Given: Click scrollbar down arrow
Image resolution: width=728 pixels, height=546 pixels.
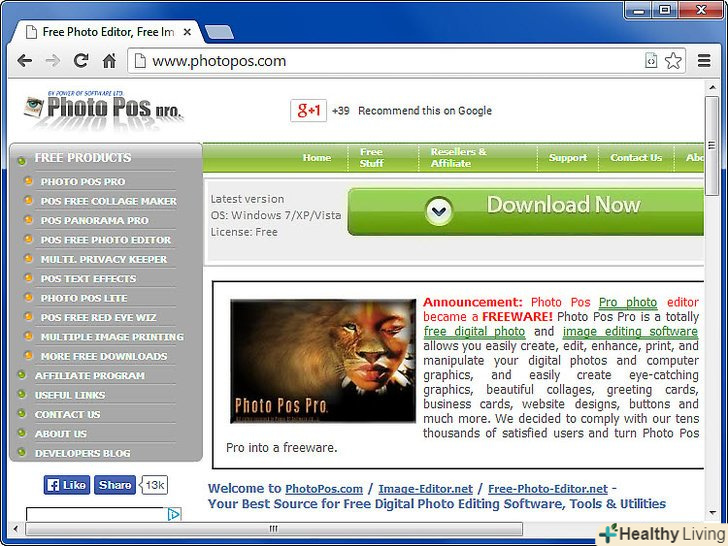Looking at the screenshot, I should click(712, 513).
